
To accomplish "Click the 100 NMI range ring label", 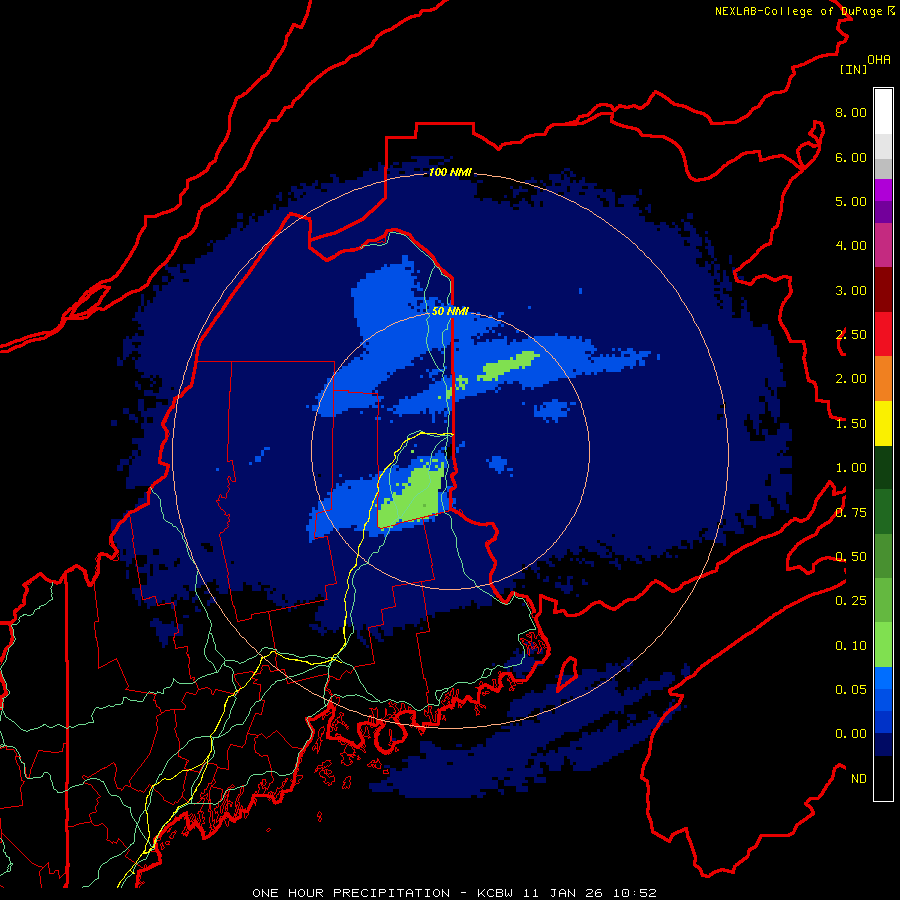I will coord(450,172).
